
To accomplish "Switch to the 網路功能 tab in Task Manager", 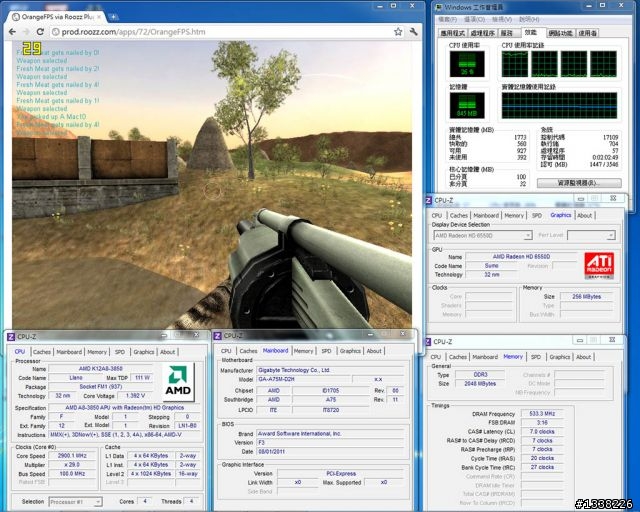I will click(x=560, y=33).
